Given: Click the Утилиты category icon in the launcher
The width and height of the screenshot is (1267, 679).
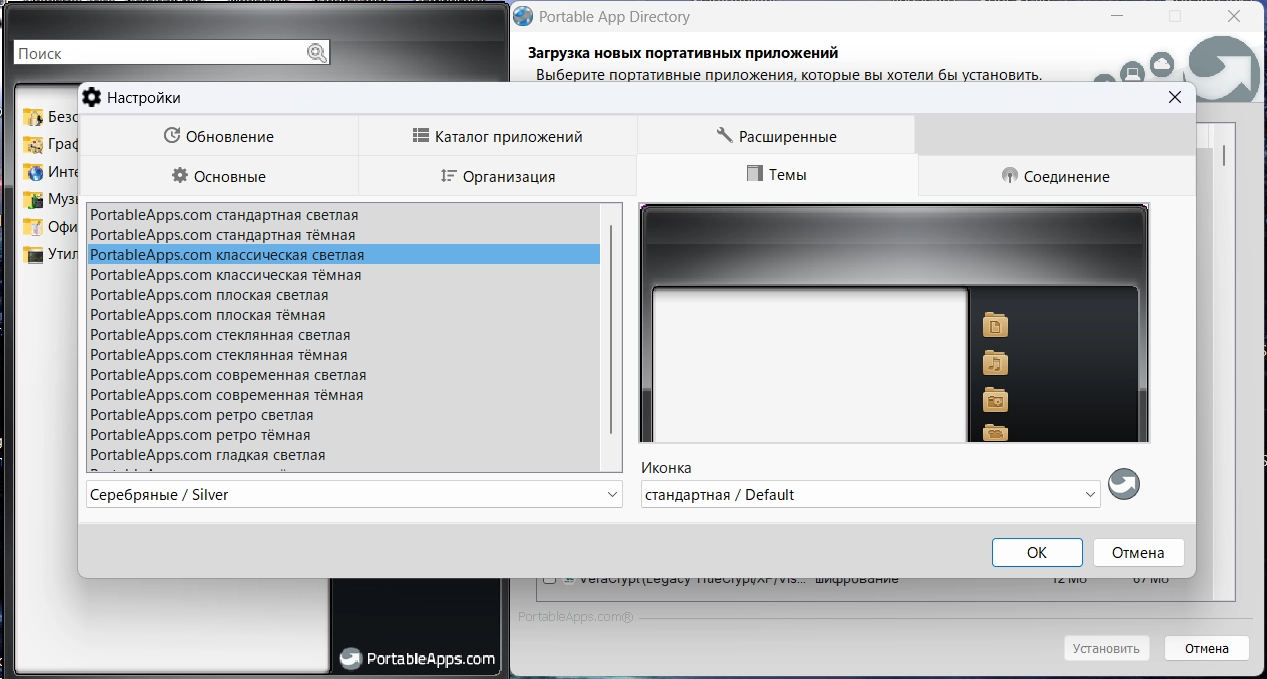Looking at the screenshot, I should tap(34, 254).
